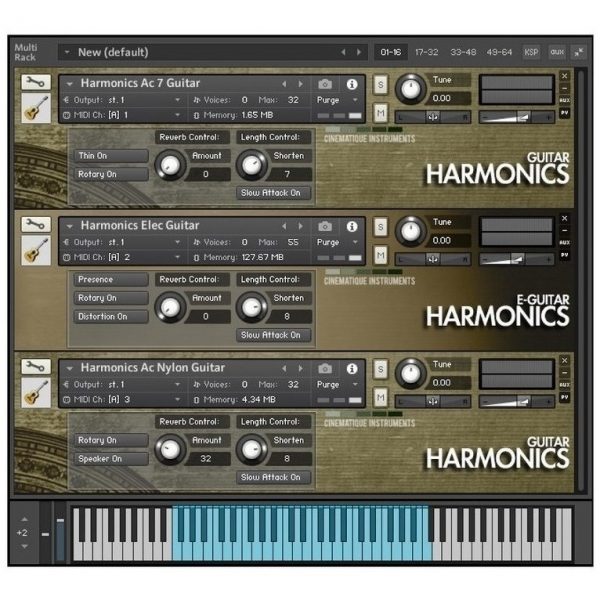Solo Harmonics Ac 7 Guitar
Viewport: 600px width, 600px height.
click(380, 85)
